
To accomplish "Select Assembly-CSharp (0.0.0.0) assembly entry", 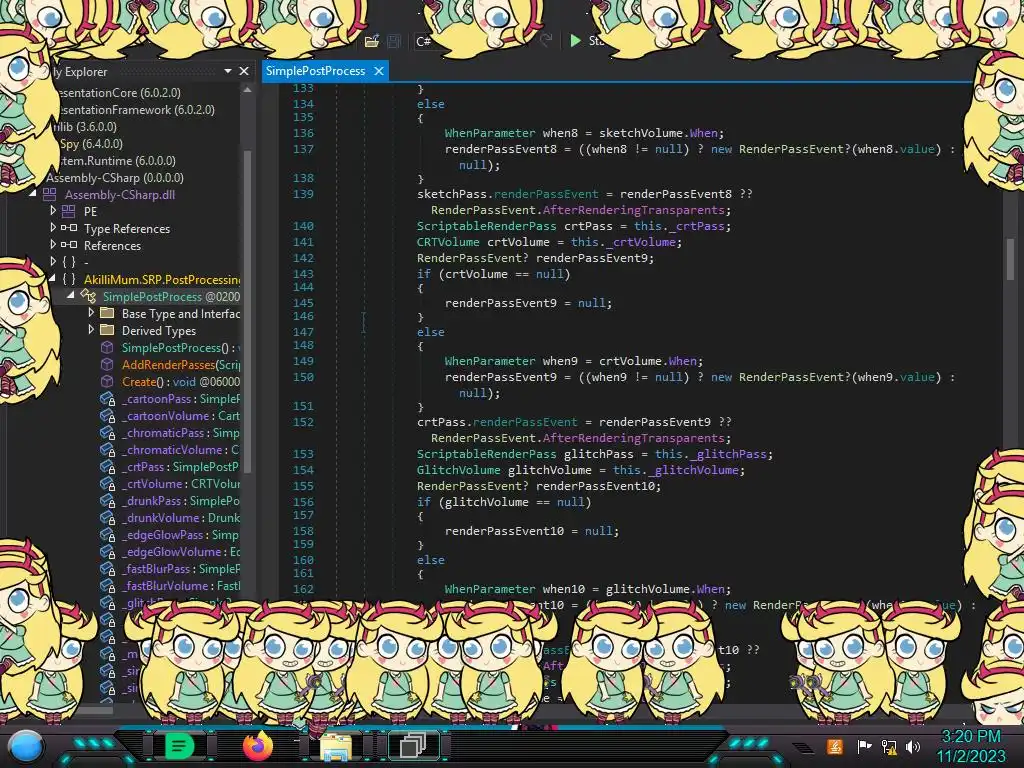I will pyautogui.click(x=115, y=178).
